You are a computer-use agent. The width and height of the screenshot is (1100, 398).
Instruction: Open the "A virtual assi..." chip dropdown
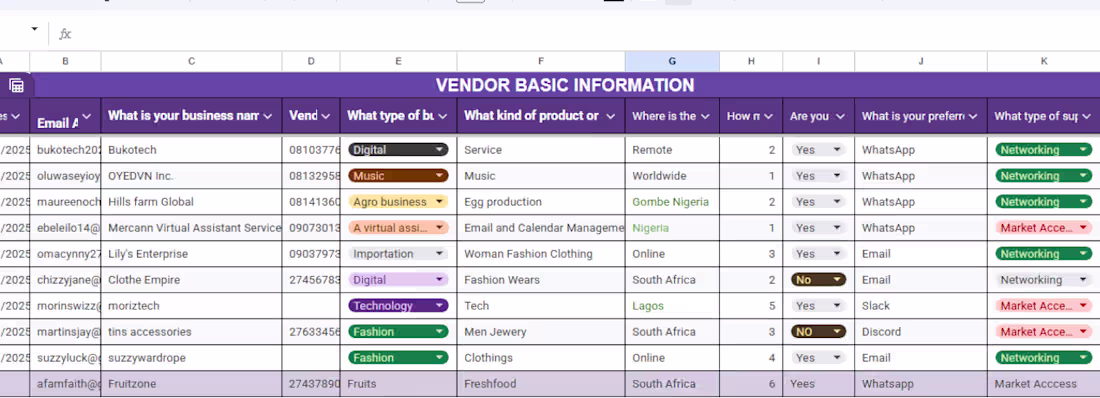[398, 228]
